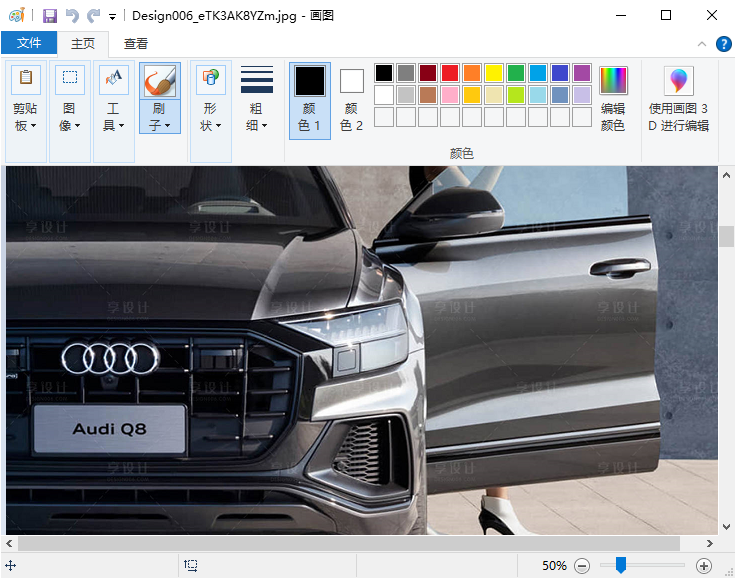736x579 pixels.
Task: Pick the red color swatch
Action: [x=450, y=73]
